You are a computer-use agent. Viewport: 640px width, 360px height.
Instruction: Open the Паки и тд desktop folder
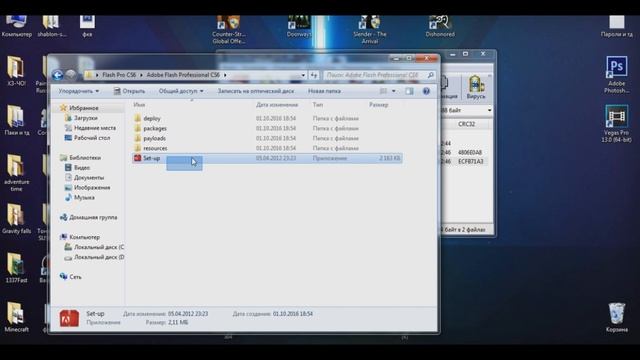[x=16, y=120]
